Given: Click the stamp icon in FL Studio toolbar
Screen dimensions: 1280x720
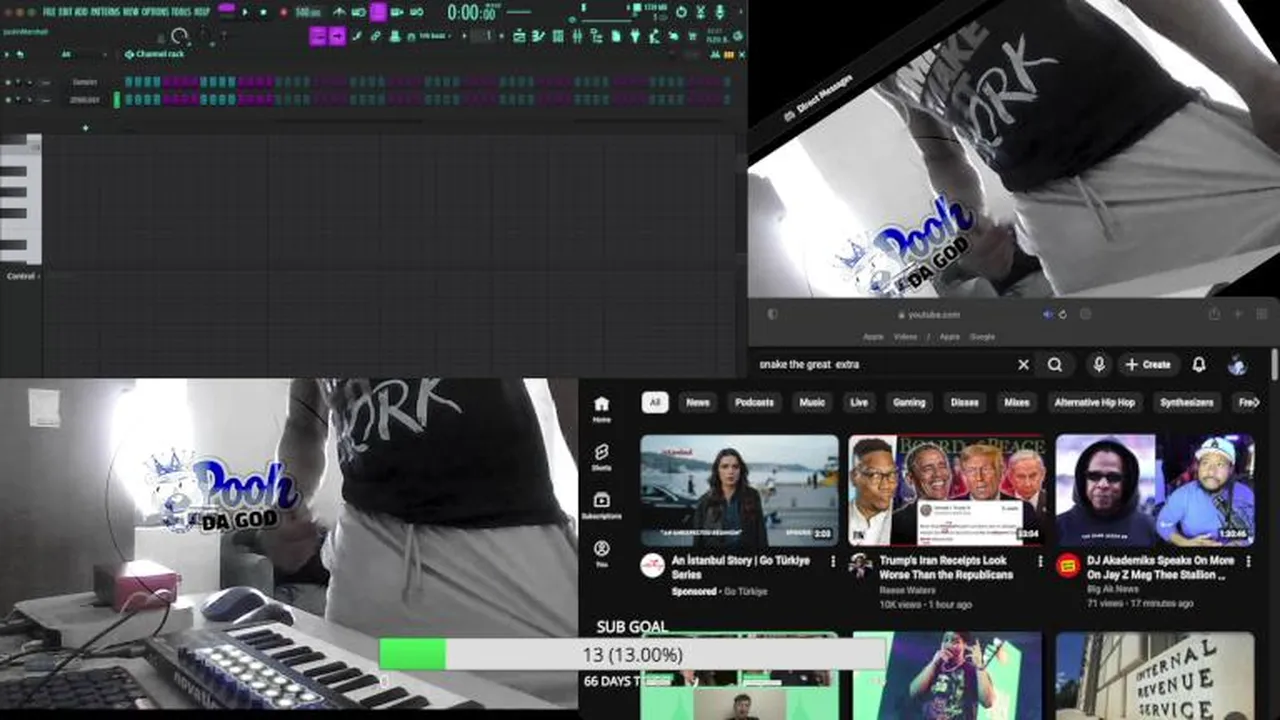Looking at the screenshot, I should tap(395, 36).
